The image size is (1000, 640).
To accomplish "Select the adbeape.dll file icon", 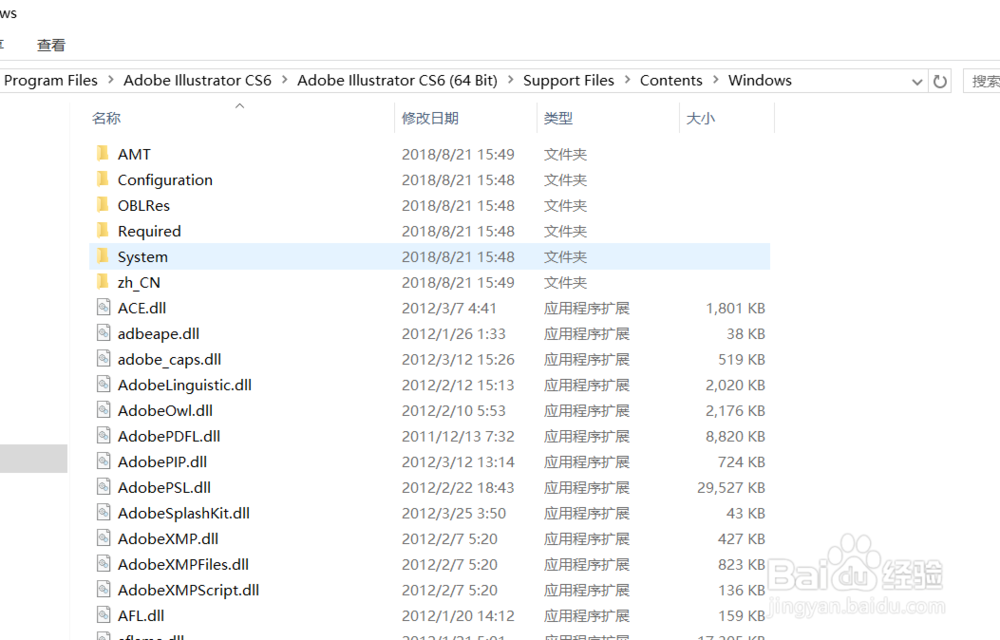I will click(x=103, y=333).
